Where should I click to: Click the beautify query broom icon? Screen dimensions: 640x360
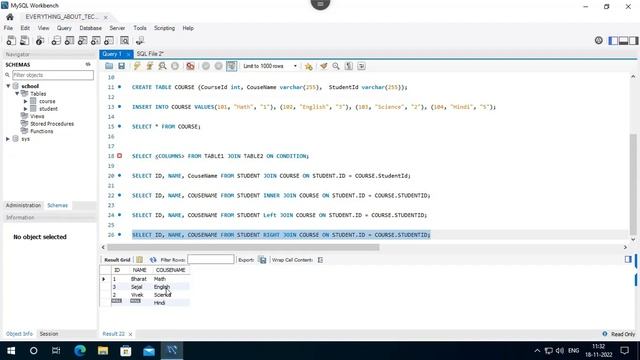point(324,66)
